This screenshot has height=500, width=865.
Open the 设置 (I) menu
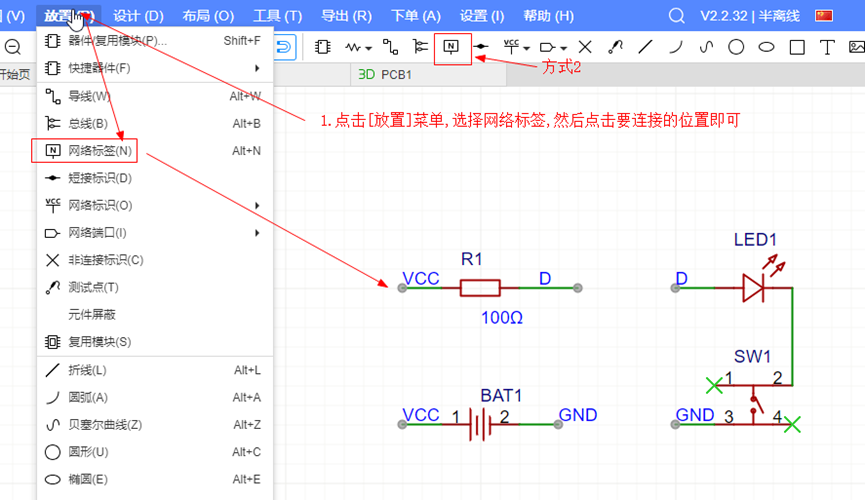click(x=482, y=16)
